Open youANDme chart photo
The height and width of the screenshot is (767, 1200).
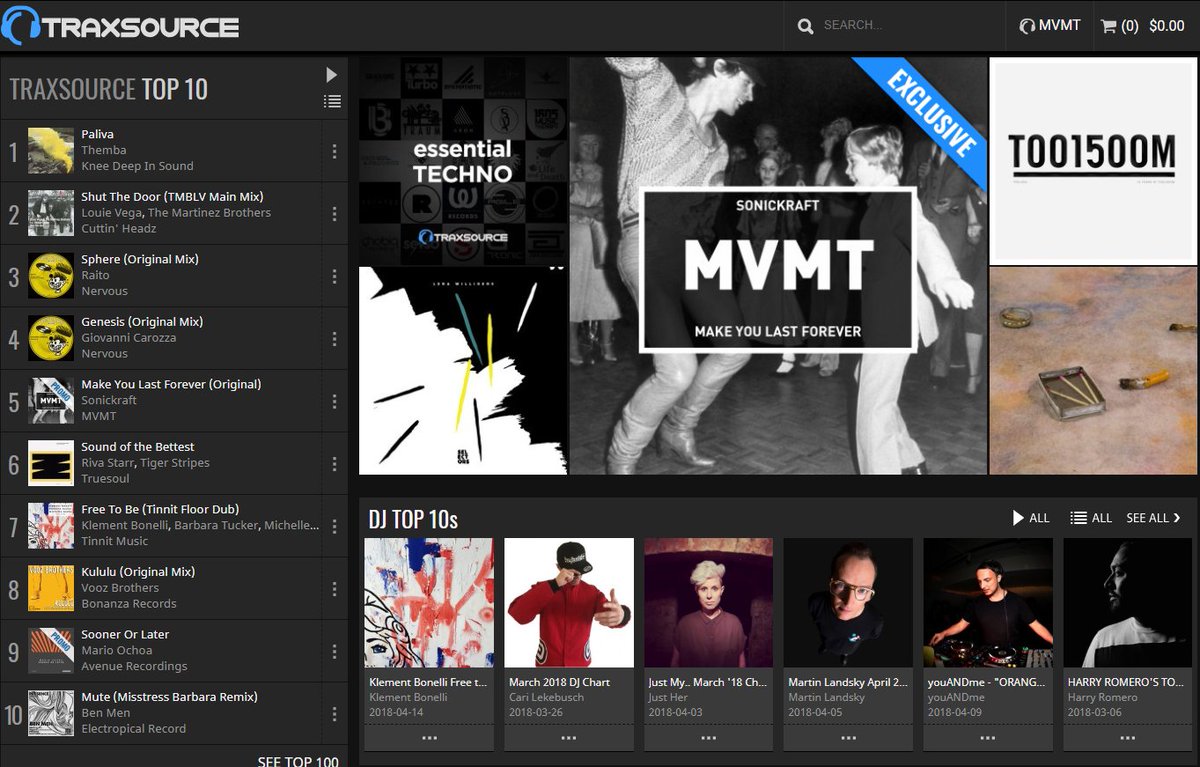(988, 603)
